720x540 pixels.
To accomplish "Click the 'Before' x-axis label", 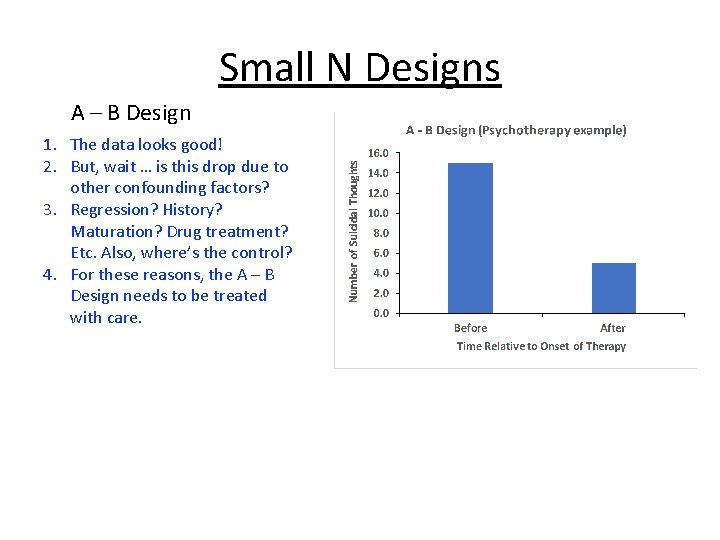I will point(470,328).
